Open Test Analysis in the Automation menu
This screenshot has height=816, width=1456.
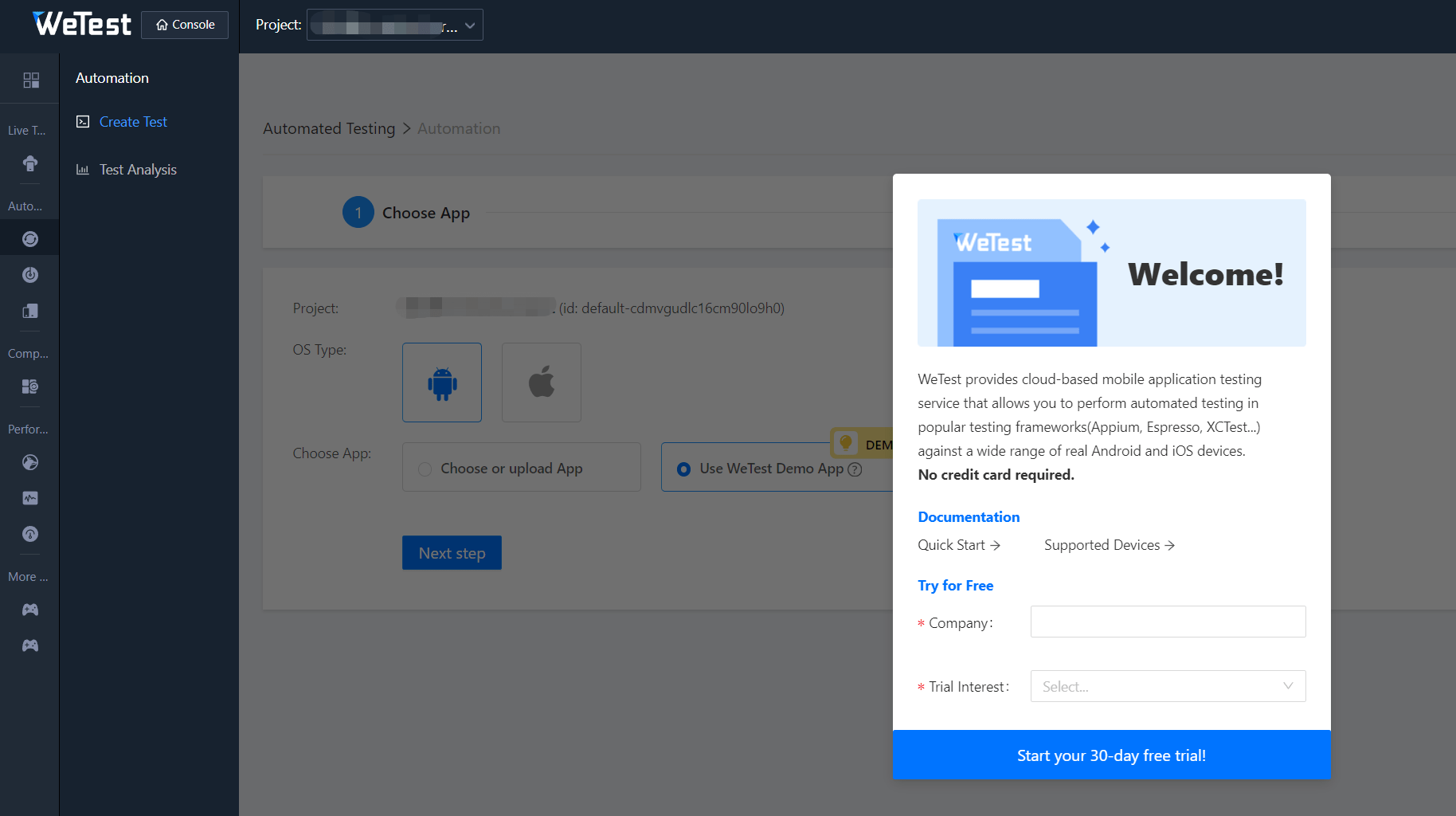pyautogui.click(x=138, y=170)
